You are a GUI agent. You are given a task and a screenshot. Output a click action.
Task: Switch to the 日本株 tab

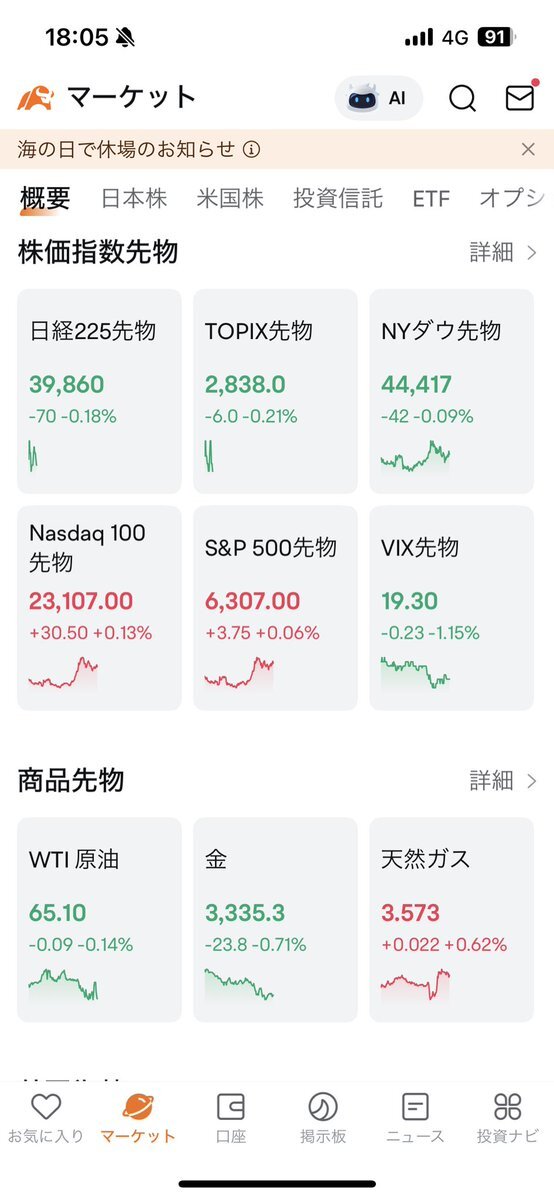134,200
